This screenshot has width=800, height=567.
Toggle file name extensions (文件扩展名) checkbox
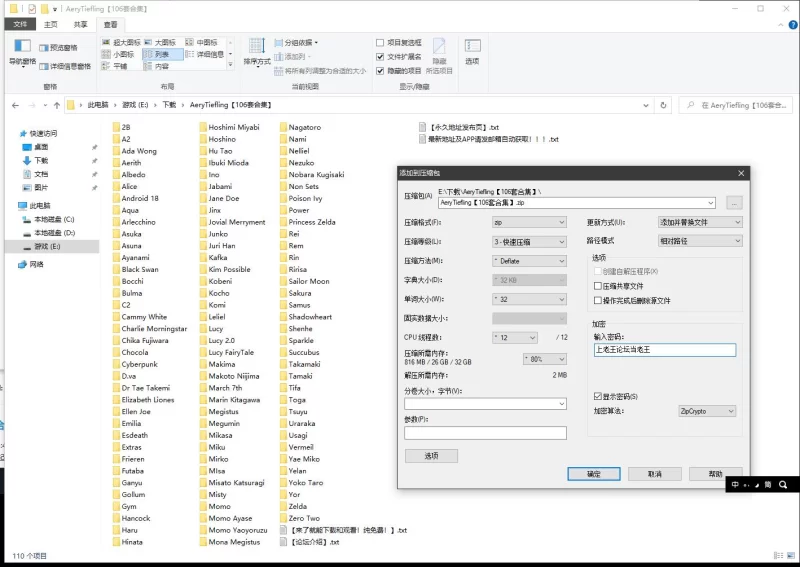(x=380, y=57)
